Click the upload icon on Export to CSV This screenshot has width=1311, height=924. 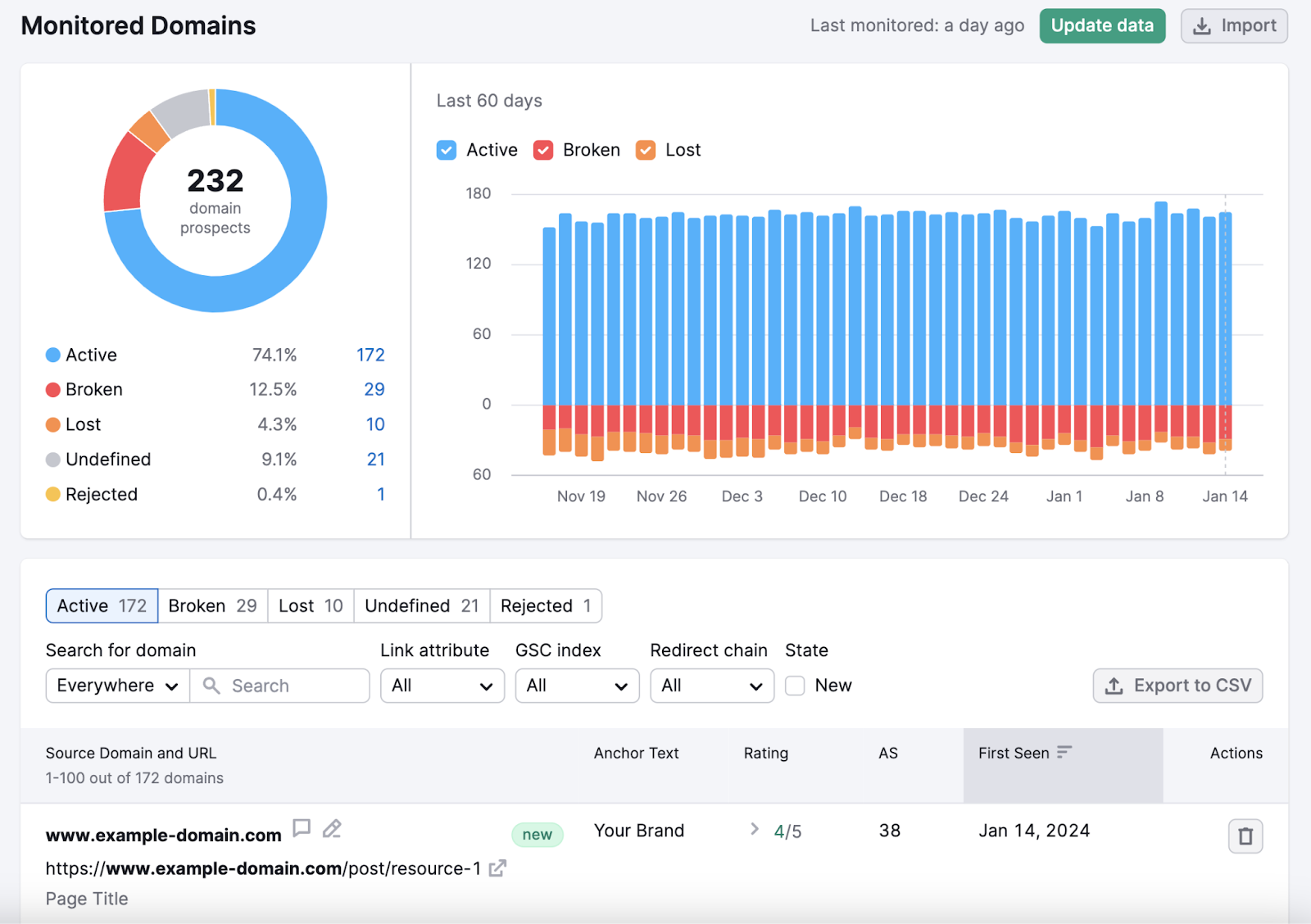click(x=1114, y=686)
